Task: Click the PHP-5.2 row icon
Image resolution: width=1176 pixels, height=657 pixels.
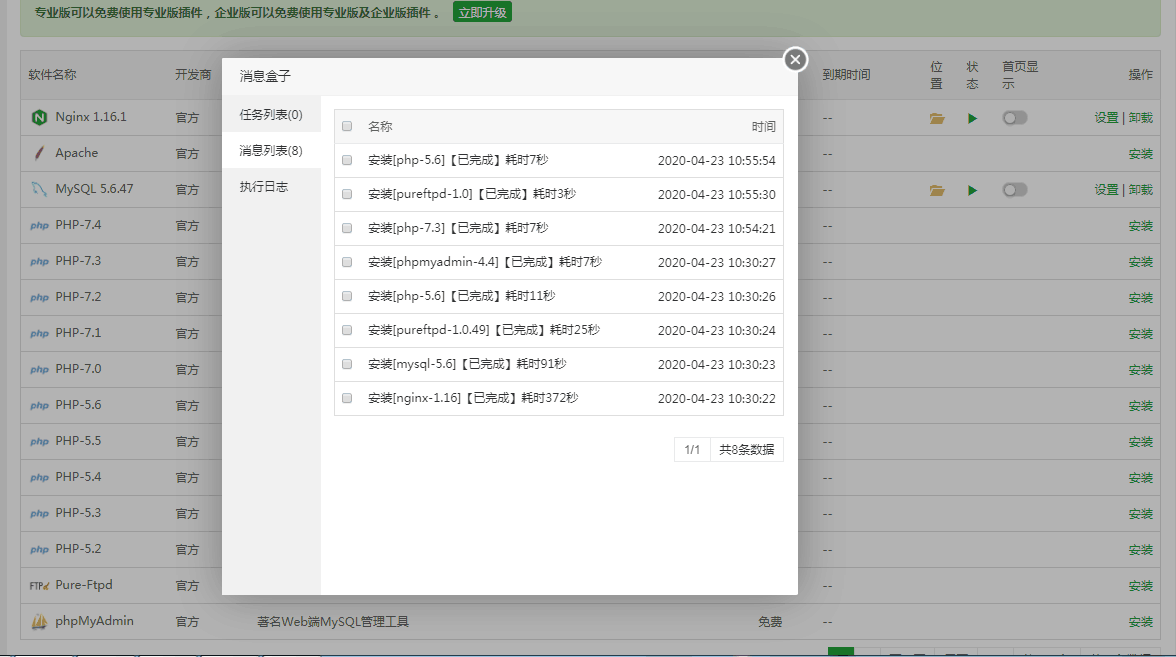Action: click(x=38, y=549)
